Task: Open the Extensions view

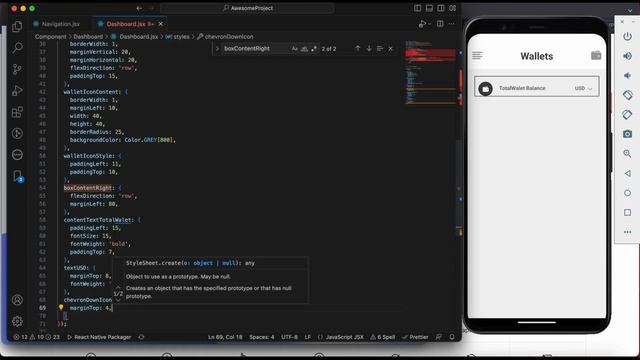Action: pyautogui.click(x=17, y=112)
